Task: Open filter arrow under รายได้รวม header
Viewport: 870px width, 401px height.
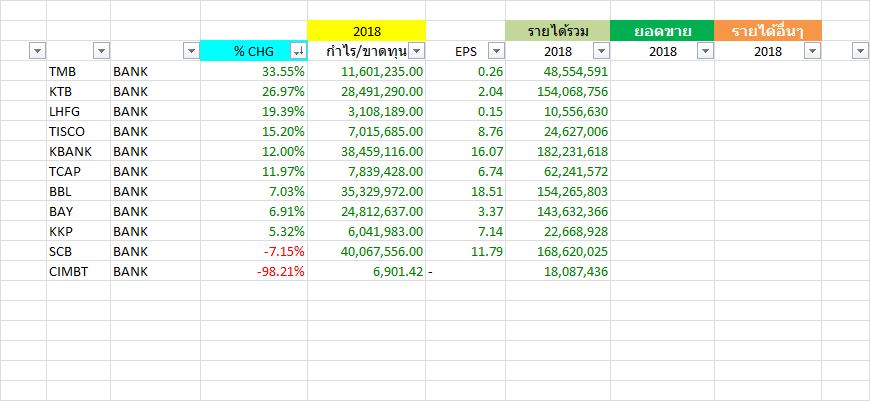Action: [x=601, y=51]
